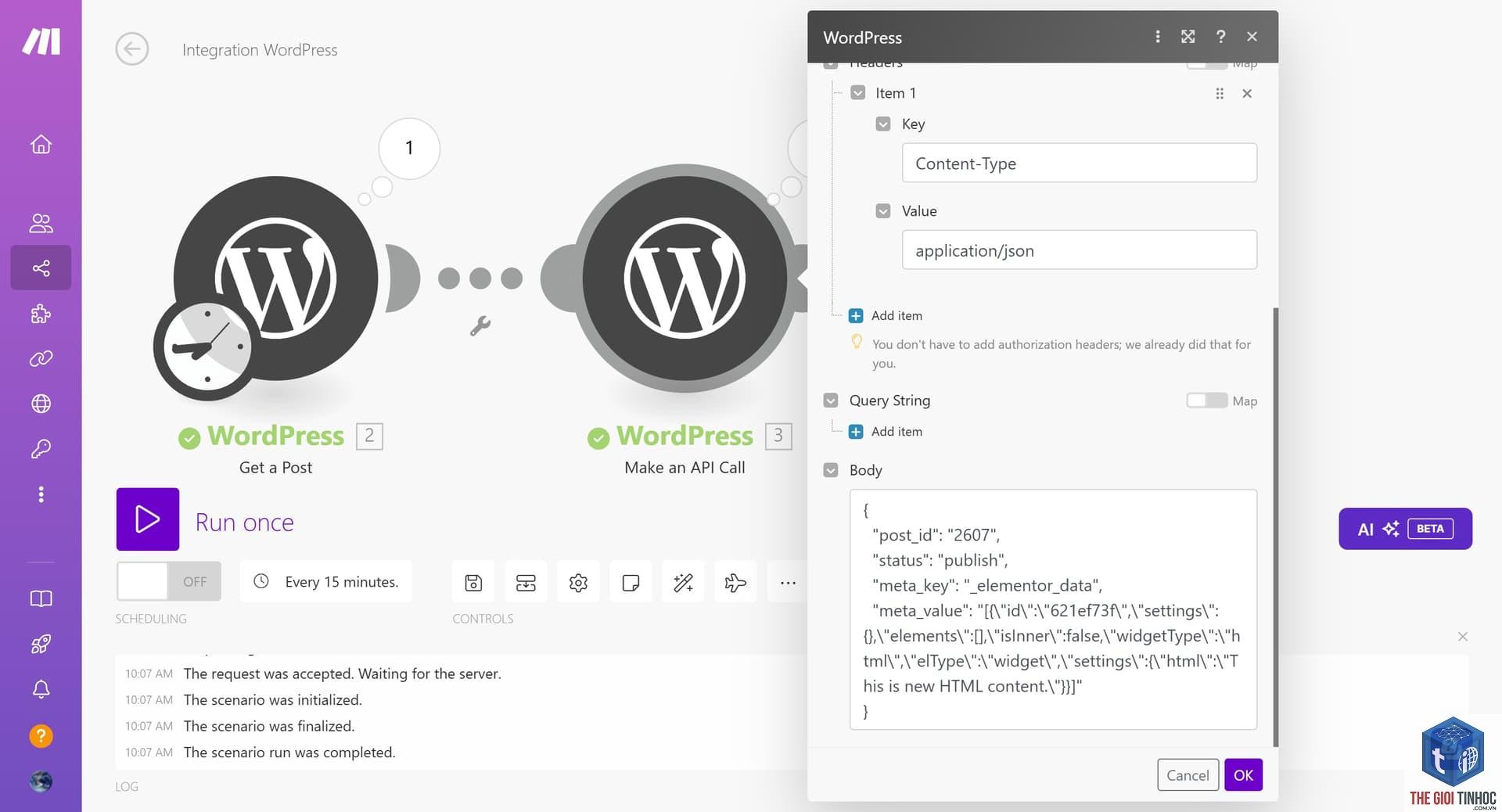Open the What's new rocket icon
Viewport: 1502px width, 812px height.
click(41, 644)
